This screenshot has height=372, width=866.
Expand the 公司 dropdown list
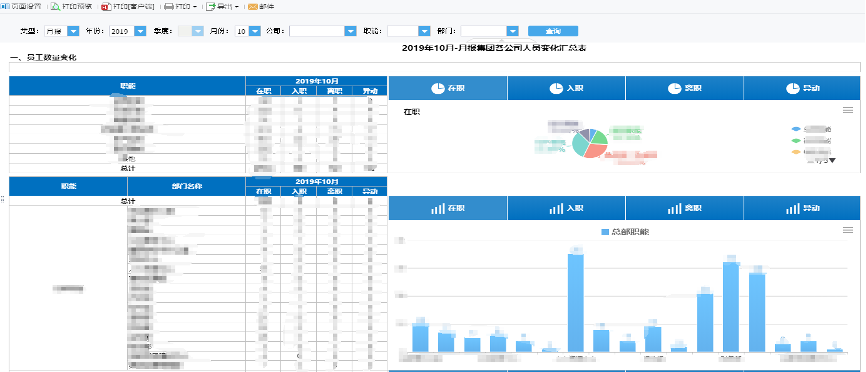(350, 31)
